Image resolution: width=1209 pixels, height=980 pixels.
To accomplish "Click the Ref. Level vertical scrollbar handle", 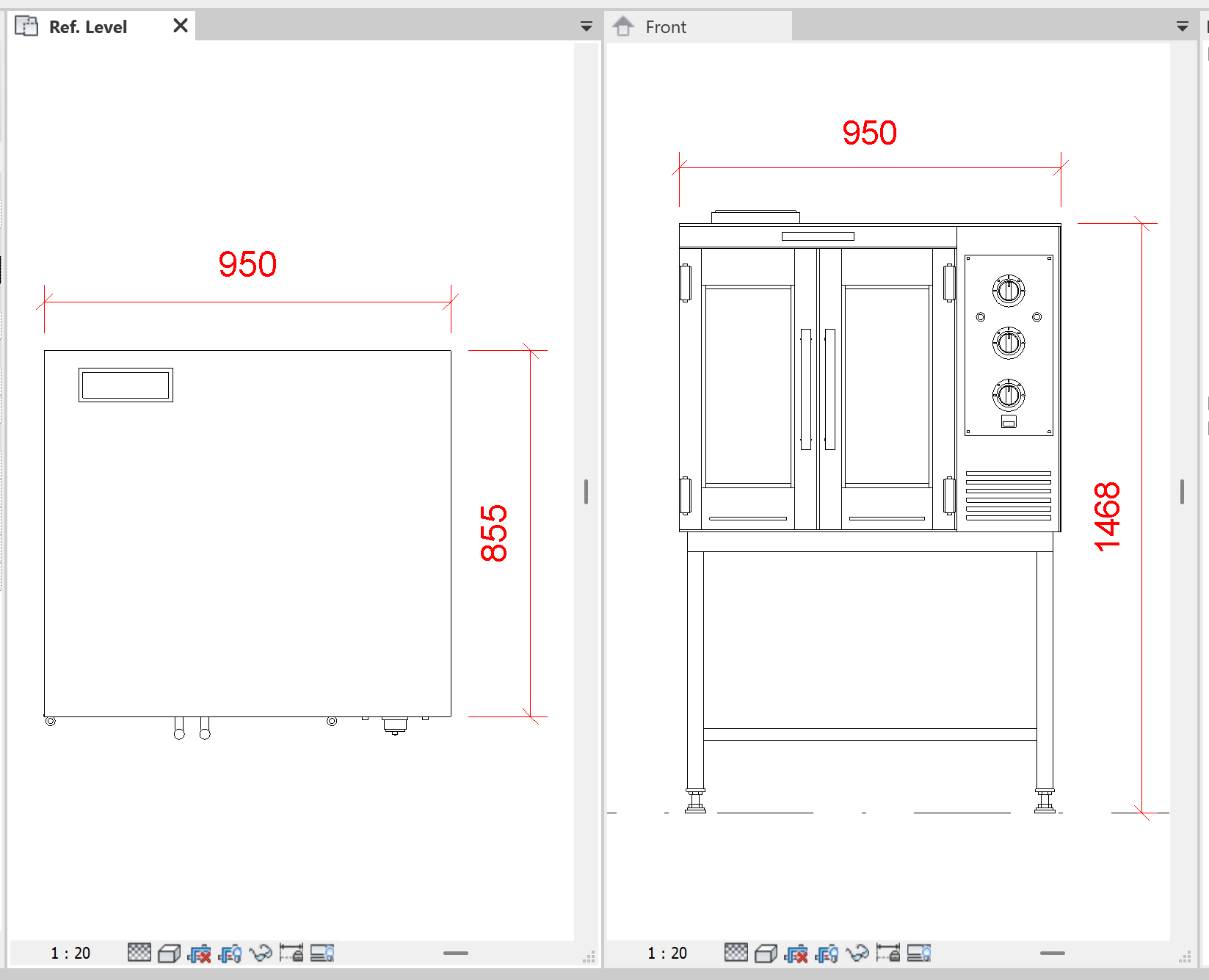I will (586, 492).
